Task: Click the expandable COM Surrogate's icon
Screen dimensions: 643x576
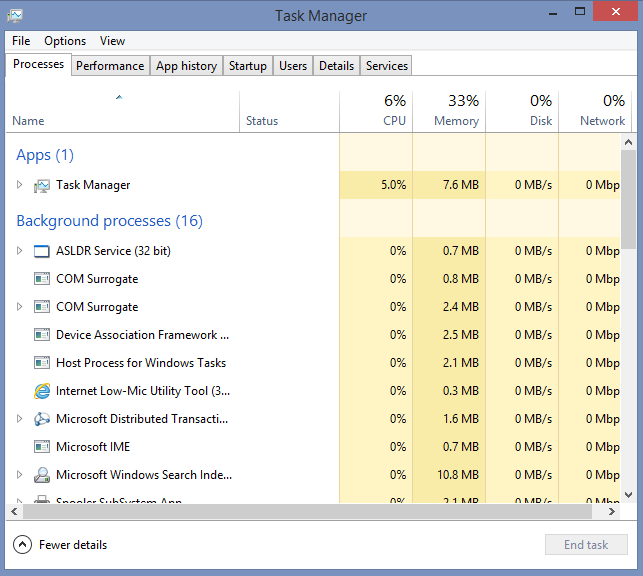Action: [x=42, y=307]
